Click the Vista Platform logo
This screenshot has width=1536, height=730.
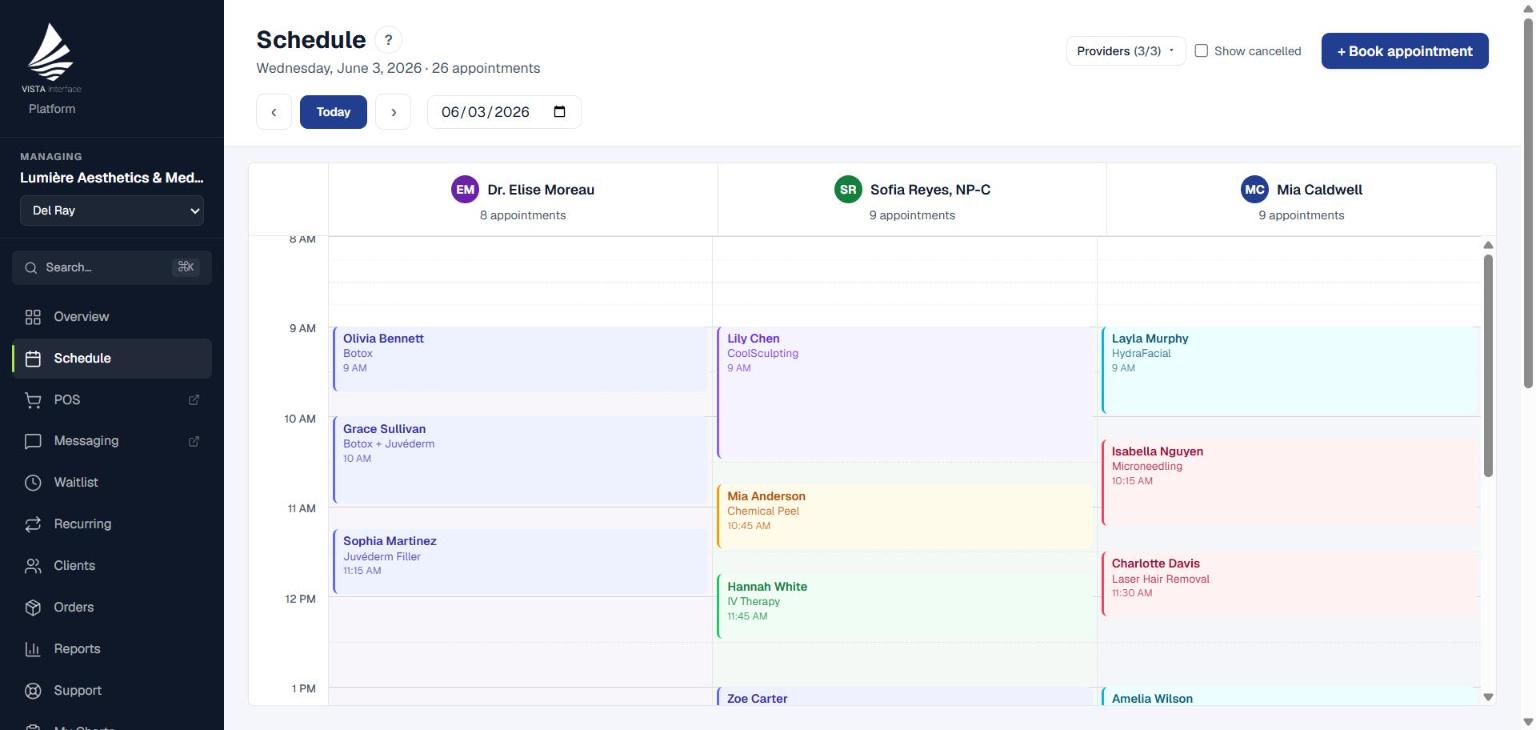51,60
